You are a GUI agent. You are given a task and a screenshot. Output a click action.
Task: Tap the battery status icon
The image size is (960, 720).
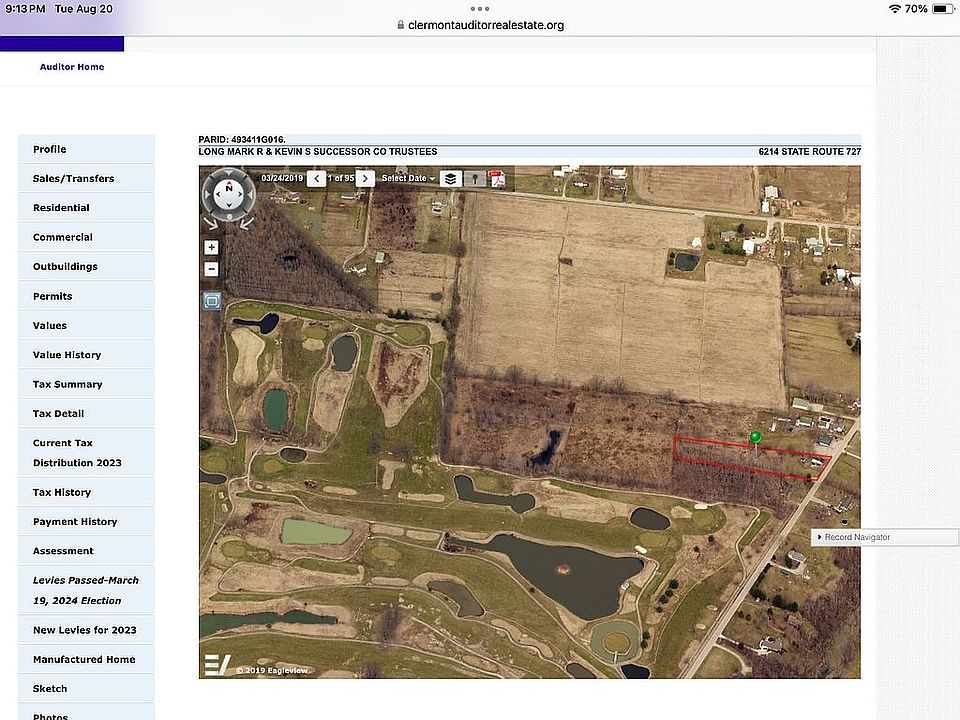(942, 9)
